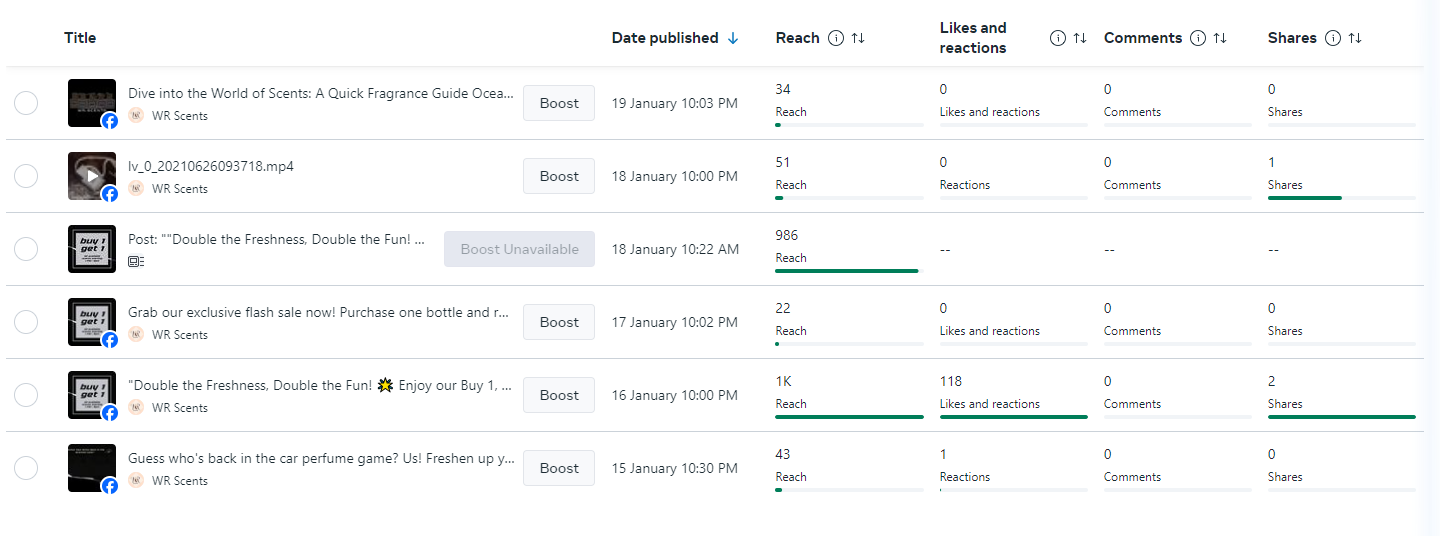Sort posts by Comments arrows icon
The image size is (1440, 536).
coord(1220,38)
